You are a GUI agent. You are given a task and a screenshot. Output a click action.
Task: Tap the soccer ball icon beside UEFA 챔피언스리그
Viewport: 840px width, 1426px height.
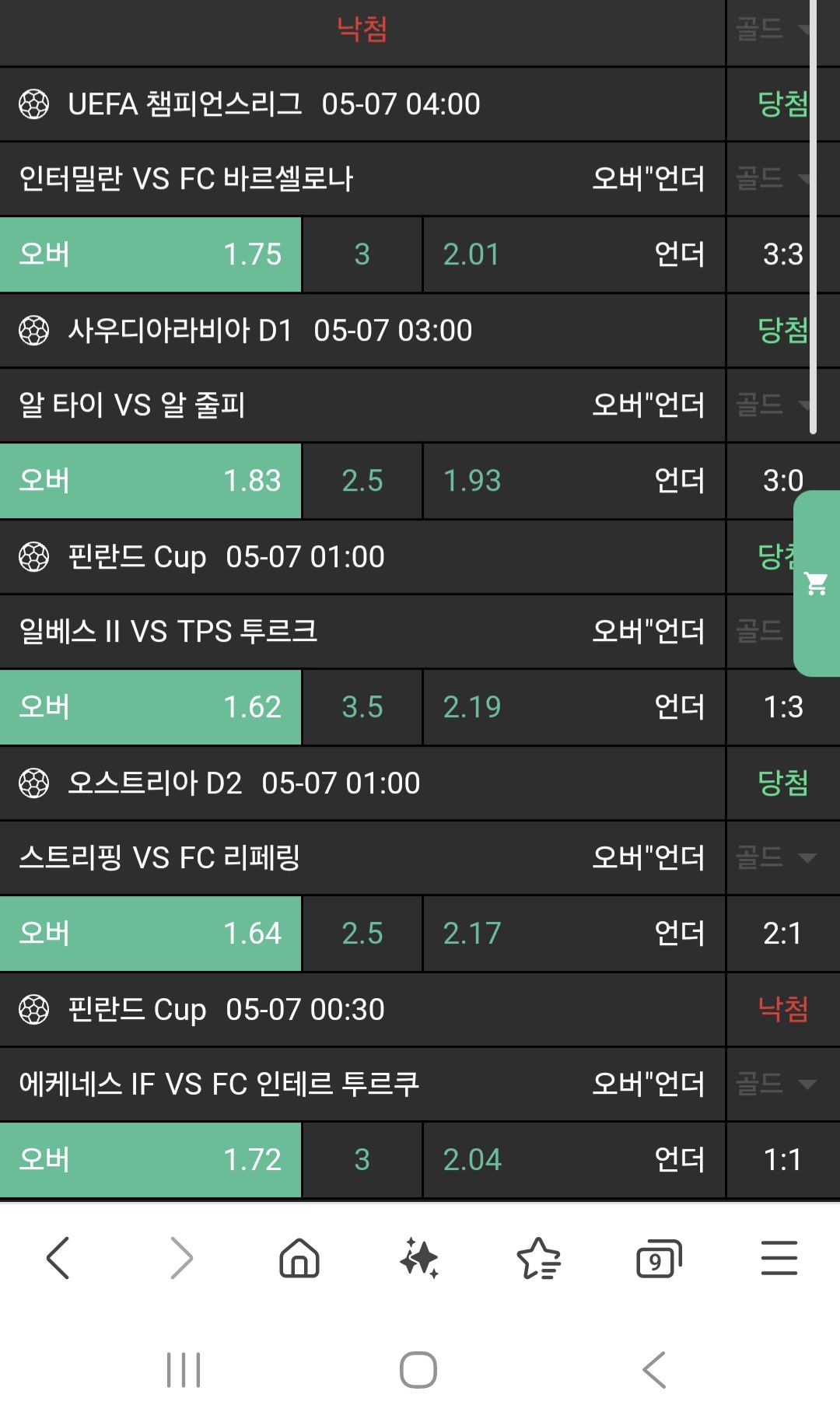coord(33,104)
